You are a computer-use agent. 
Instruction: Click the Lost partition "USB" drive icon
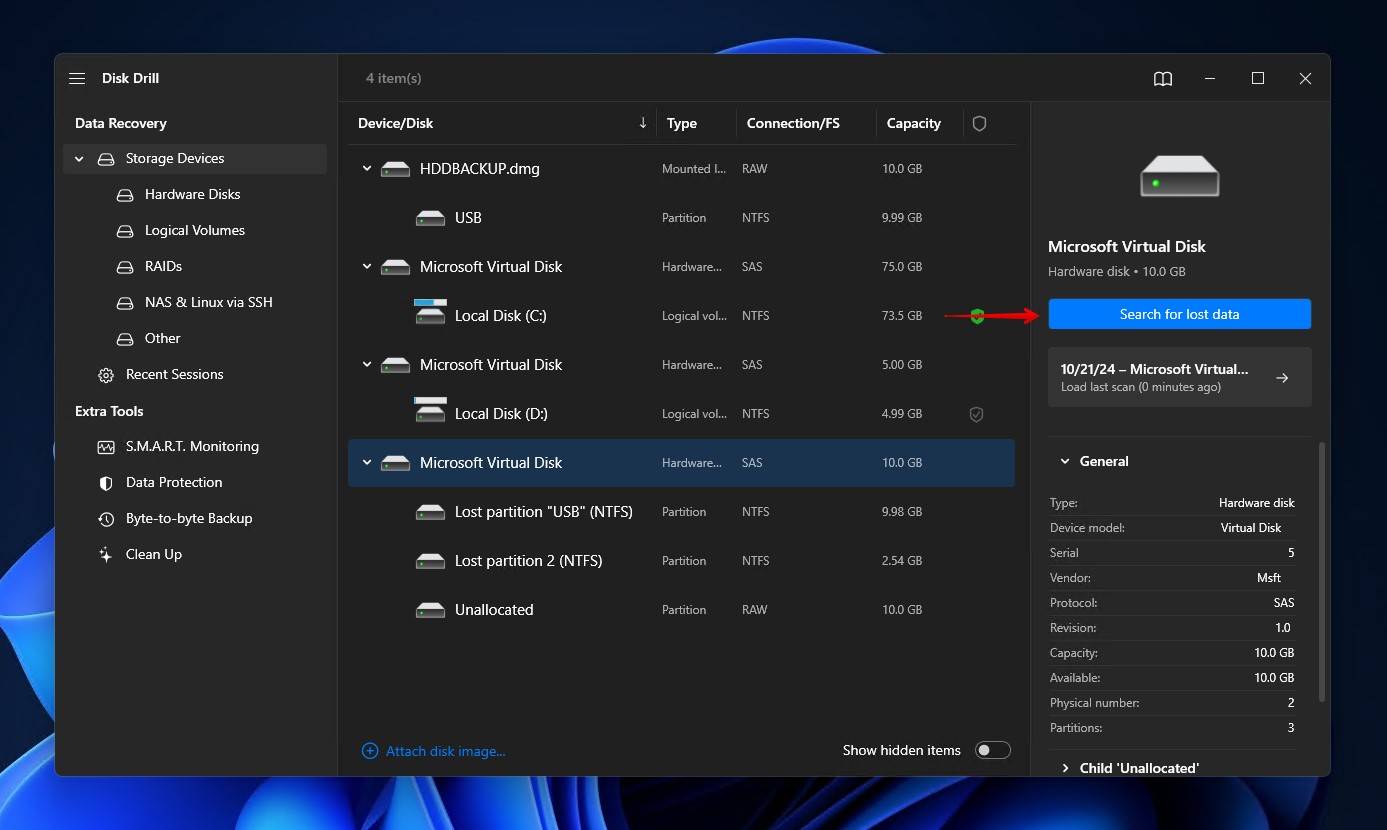coord(430,512)
